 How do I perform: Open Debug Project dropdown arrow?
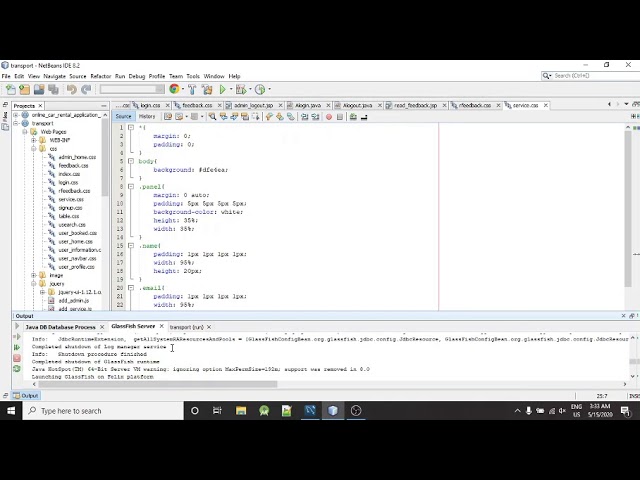(250, 89)
